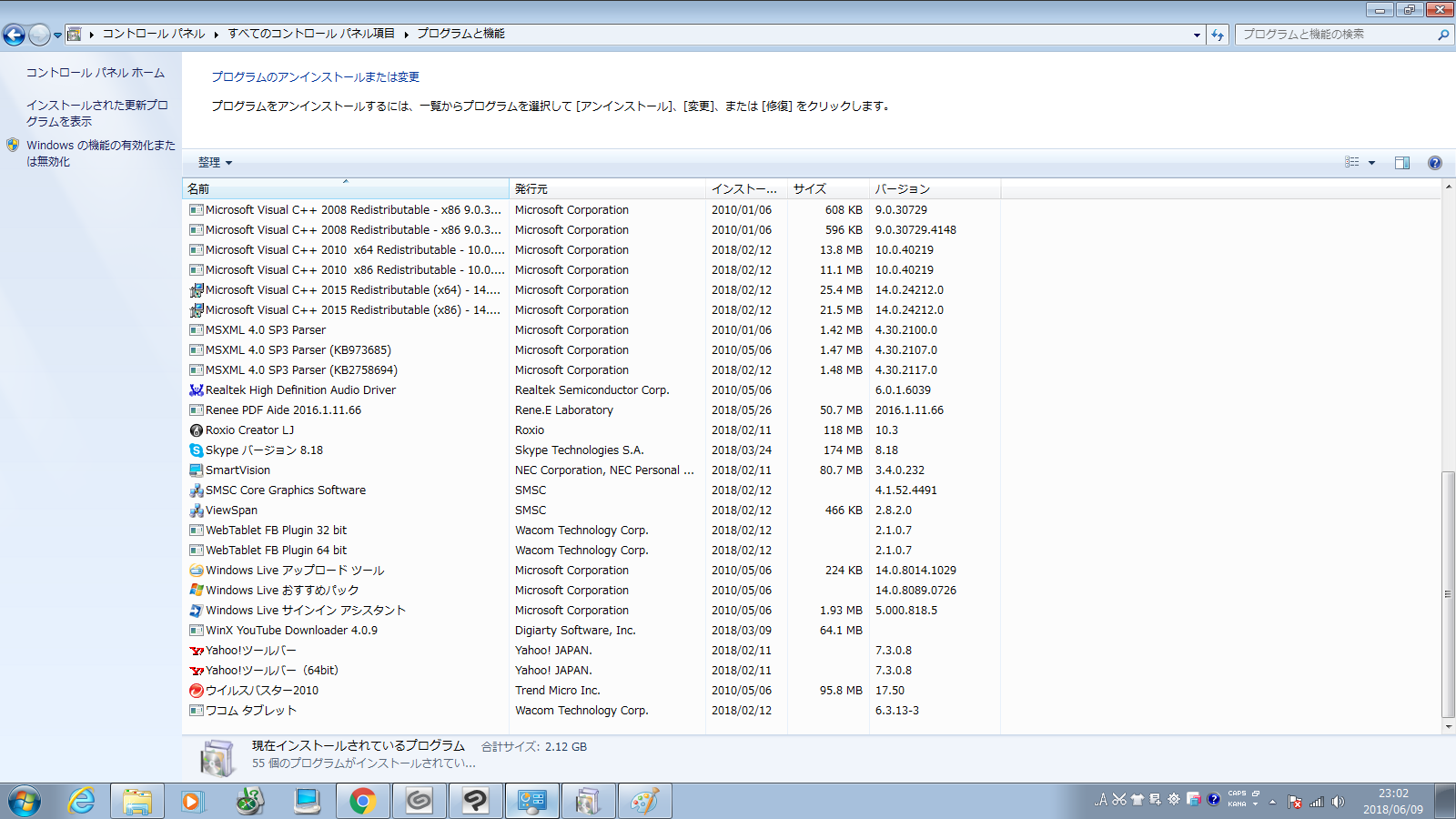Select the Roxio Creator LJ icon
Screen dimensions: 1456x819
[x=196, y=430]
